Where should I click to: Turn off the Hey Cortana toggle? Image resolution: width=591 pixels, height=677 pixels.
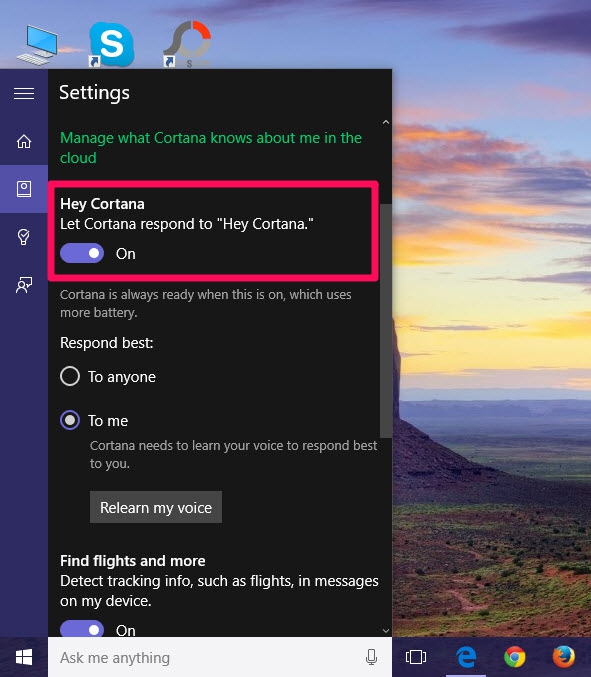82,253
